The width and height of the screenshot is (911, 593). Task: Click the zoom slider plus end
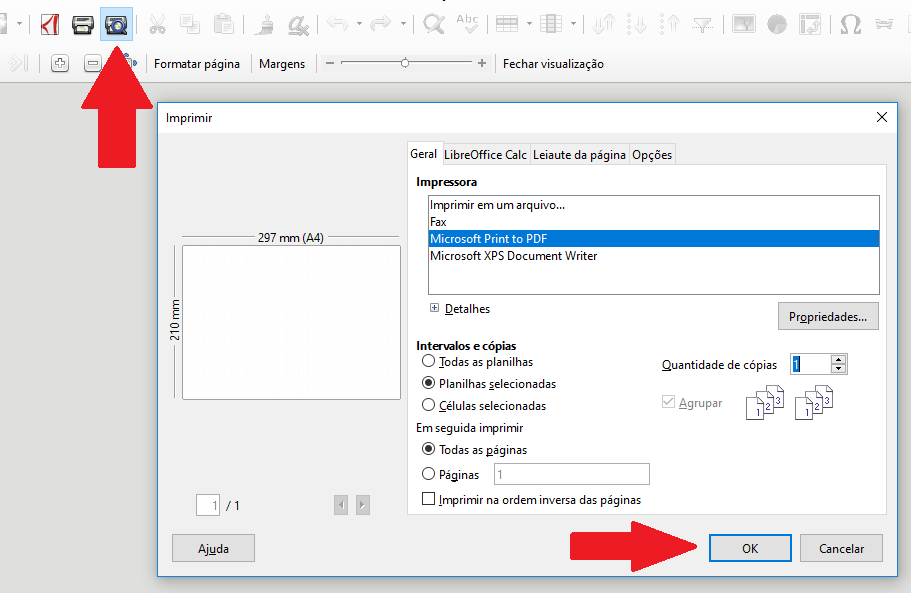(482, 63)
